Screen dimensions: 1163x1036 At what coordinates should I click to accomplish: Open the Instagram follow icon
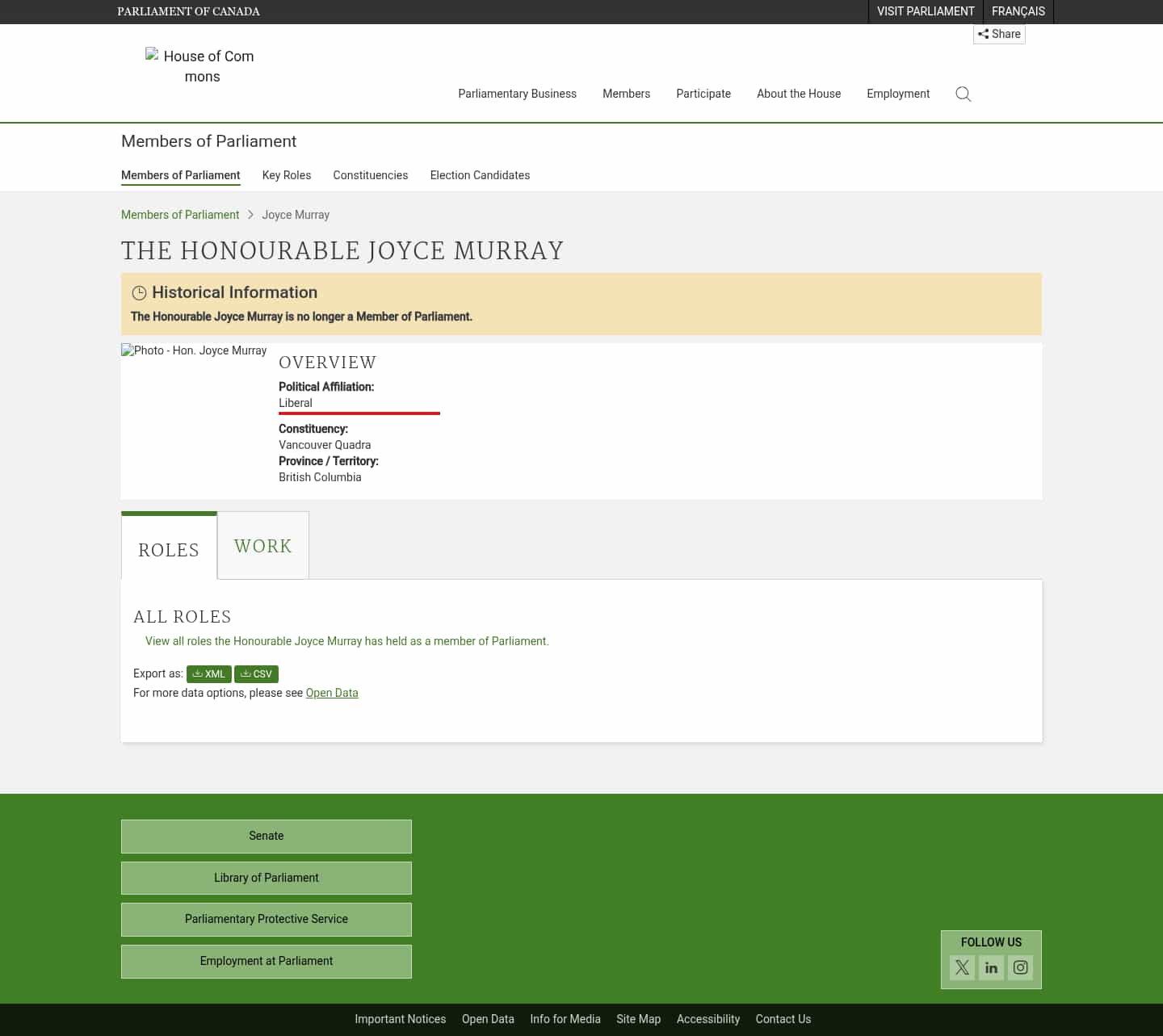(x=1020, y=967)
